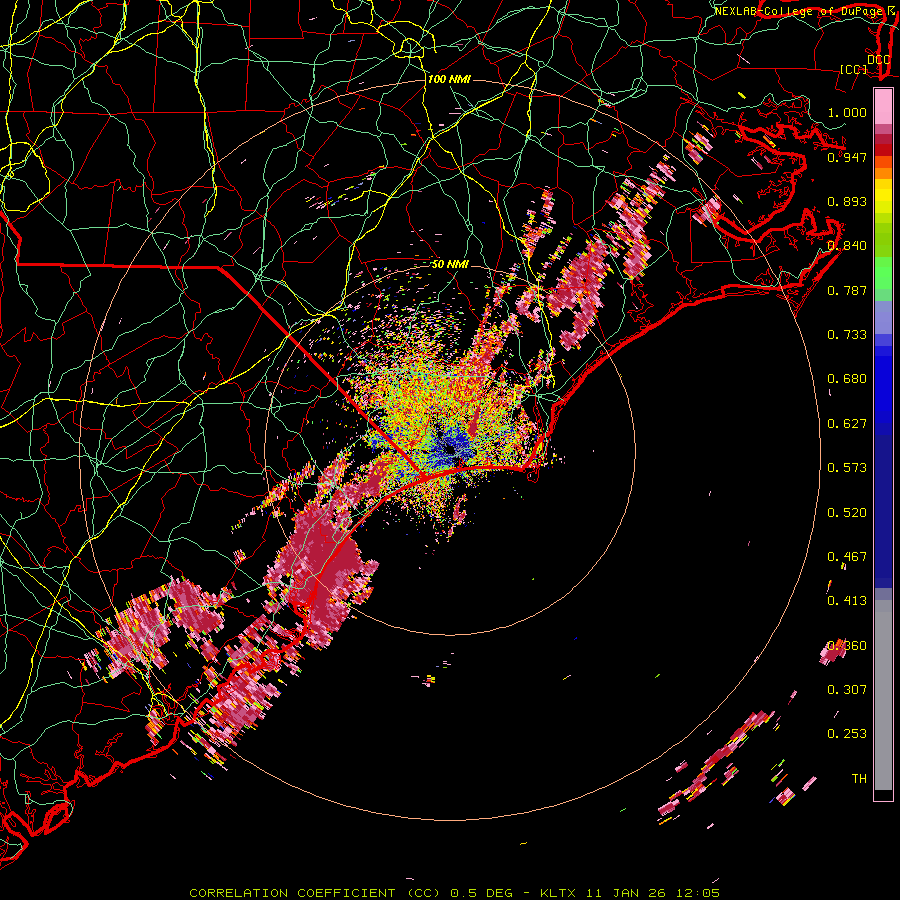Click the 0.467 legend value

tap(847, 557)
